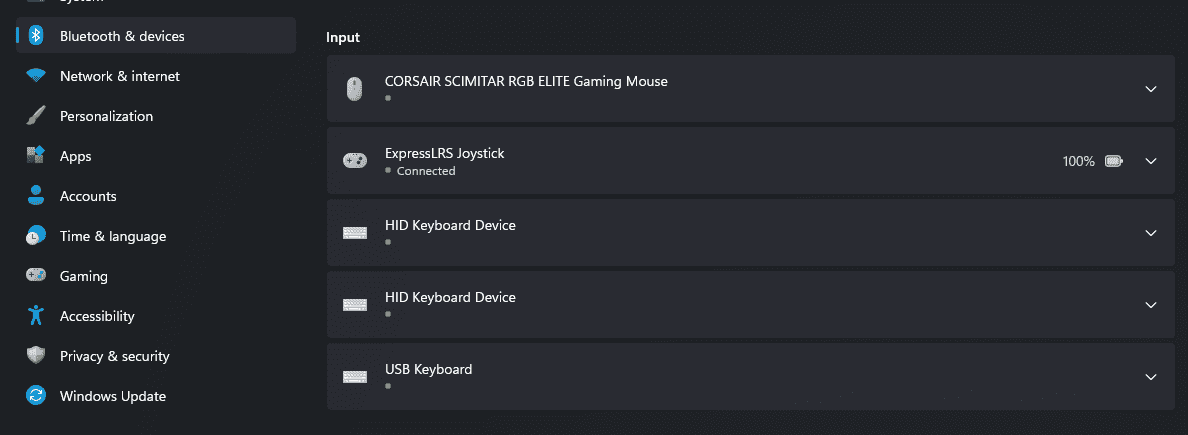
Task: Click the ExpressLRS Joystick gamepad icon
Action: [354, 161]
